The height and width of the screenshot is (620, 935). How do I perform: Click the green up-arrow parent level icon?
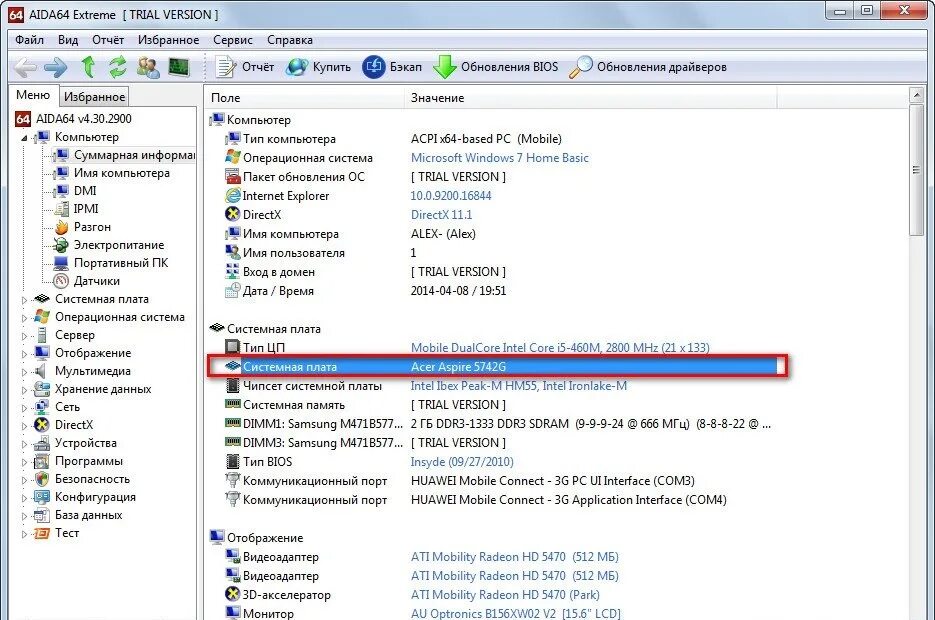pyautogui.click(x=88, y=67)
